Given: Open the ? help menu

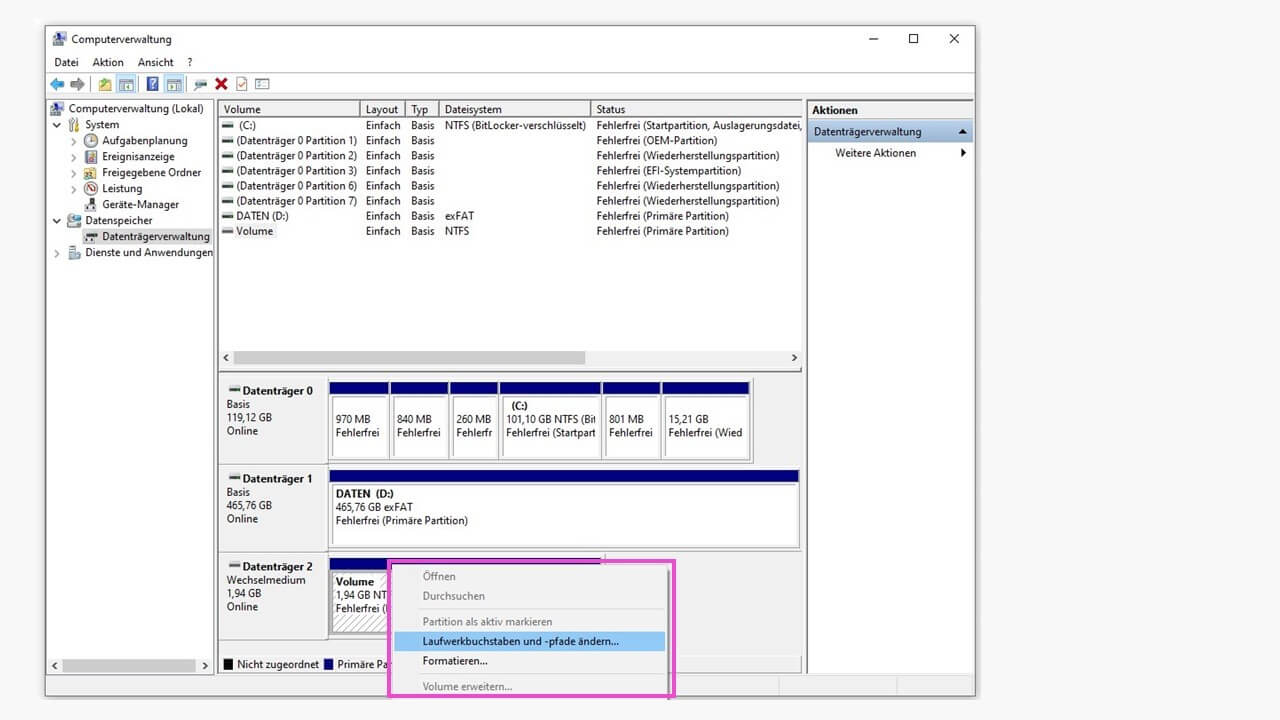Looking at the screenshot, I should point(190,62).
